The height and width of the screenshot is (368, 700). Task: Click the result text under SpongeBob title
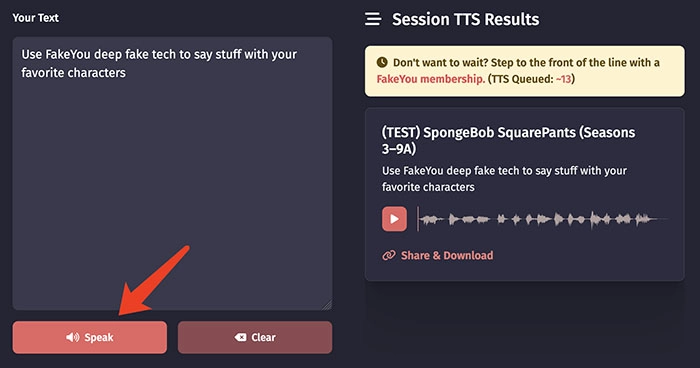(x=504, y=179)
